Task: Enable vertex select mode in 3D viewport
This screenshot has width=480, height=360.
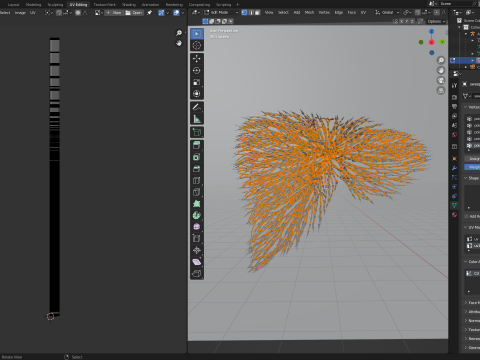Action: (x=244, y=13)
